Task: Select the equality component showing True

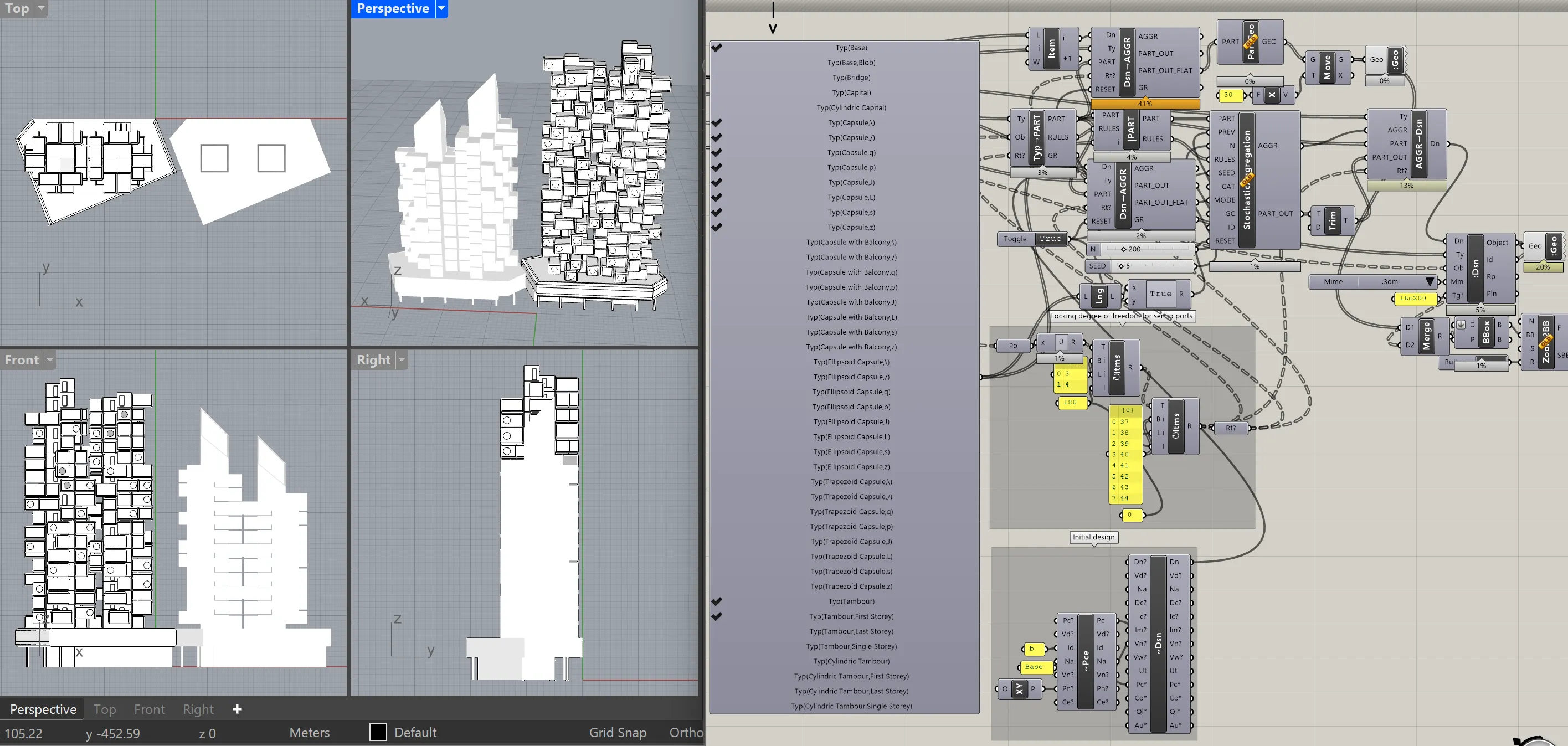Action: 1160,295
